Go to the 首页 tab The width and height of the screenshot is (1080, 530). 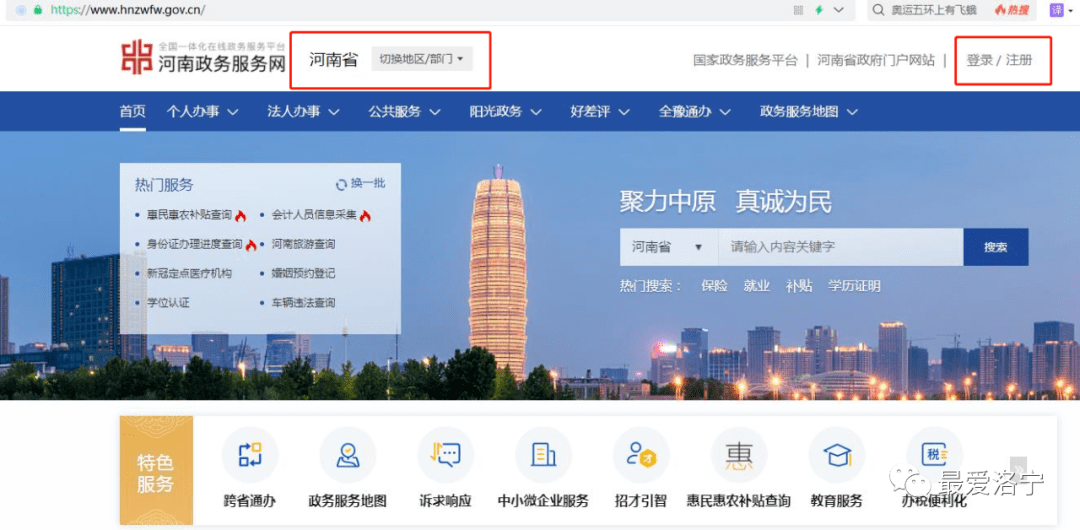(x=132, y=111)
